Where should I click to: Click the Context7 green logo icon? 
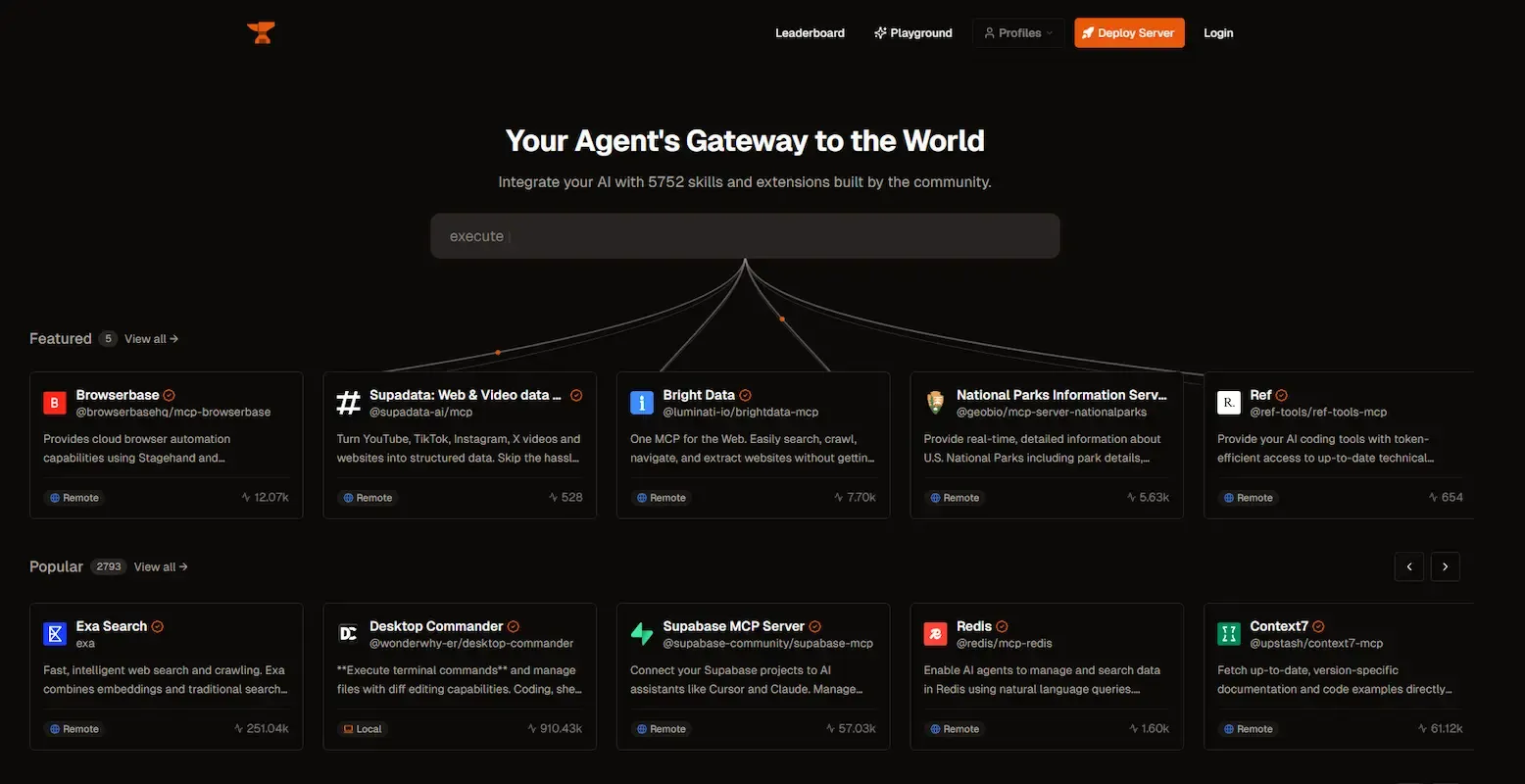tap(1229, 634)
